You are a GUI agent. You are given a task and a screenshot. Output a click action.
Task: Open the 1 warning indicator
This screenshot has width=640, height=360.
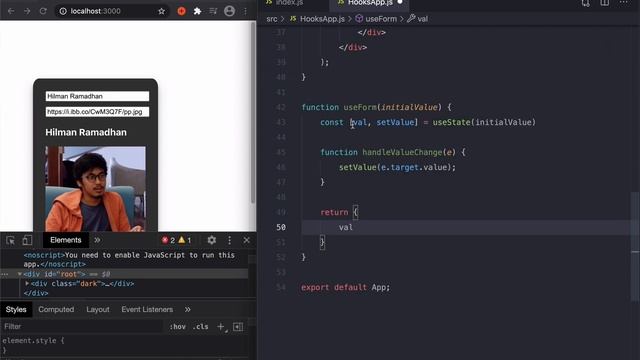pyautogui.click(x=184, y=240)
